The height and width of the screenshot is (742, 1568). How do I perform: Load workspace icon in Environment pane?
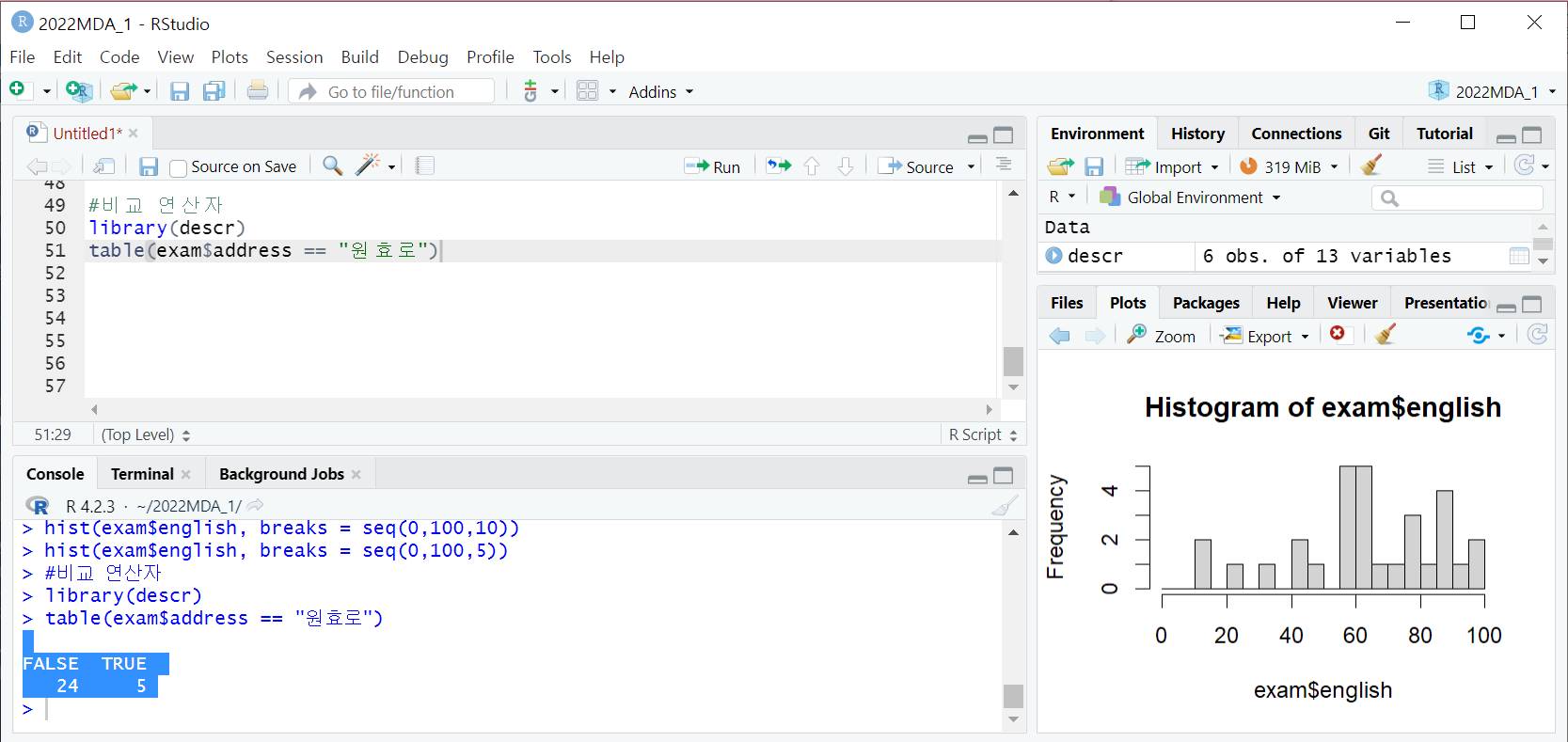click(x=1060, y=166)
